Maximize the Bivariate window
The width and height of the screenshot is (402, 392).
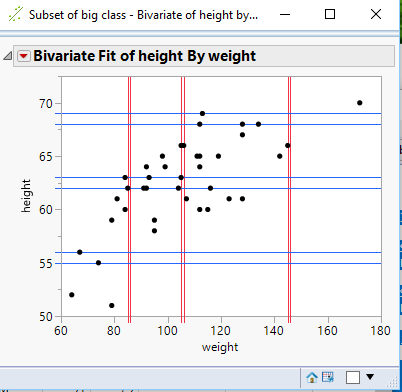click(330, 14)
